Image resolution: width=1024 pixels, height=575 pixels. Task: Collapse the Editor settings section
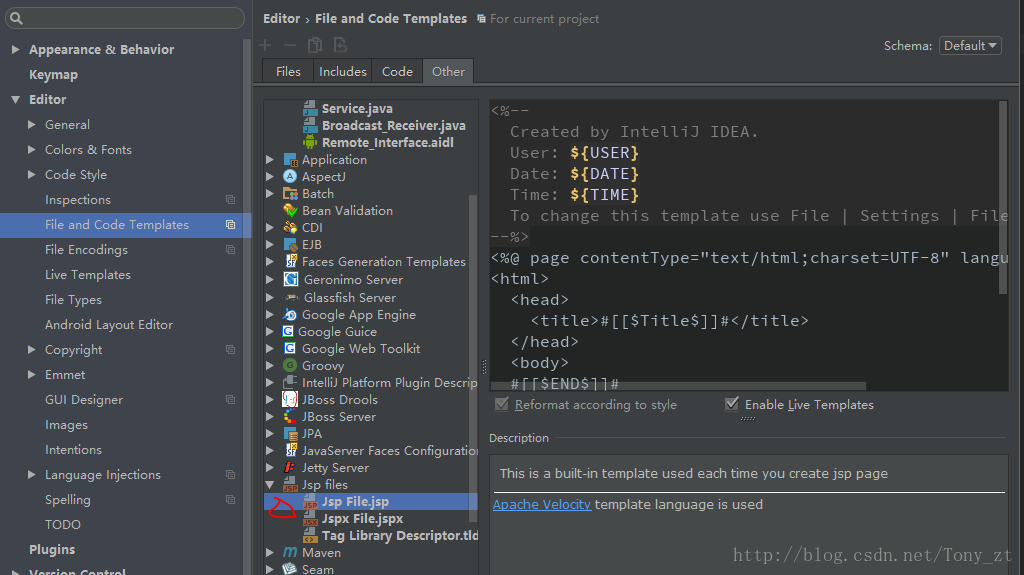click(x=16, y=99)
